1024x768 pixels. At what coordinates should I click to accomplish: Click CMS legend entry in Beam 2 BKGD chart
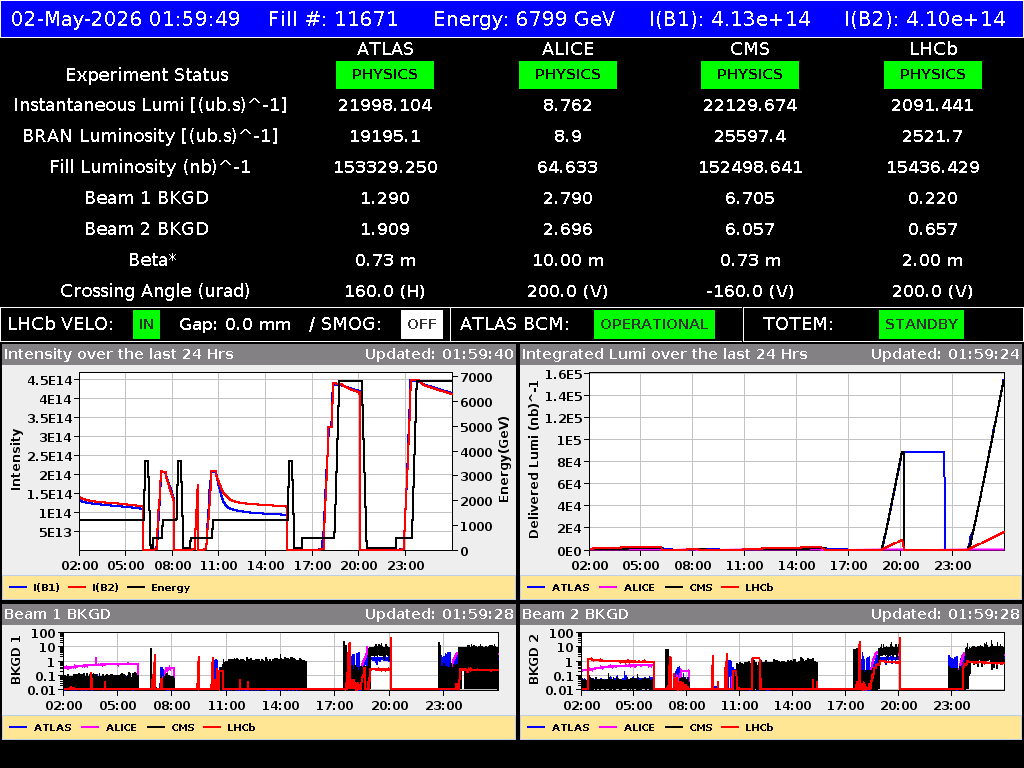pyautogui.click(x=689, y=728)
